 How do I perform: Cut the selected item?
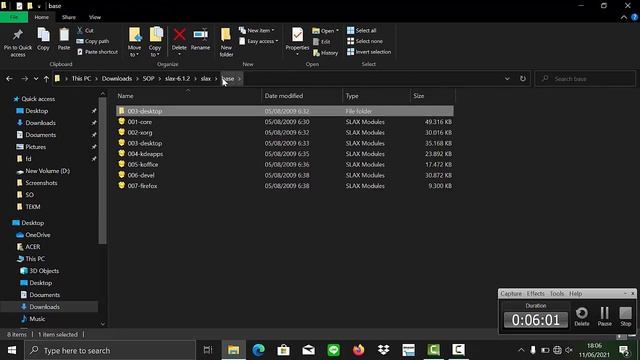coord(85,30)
